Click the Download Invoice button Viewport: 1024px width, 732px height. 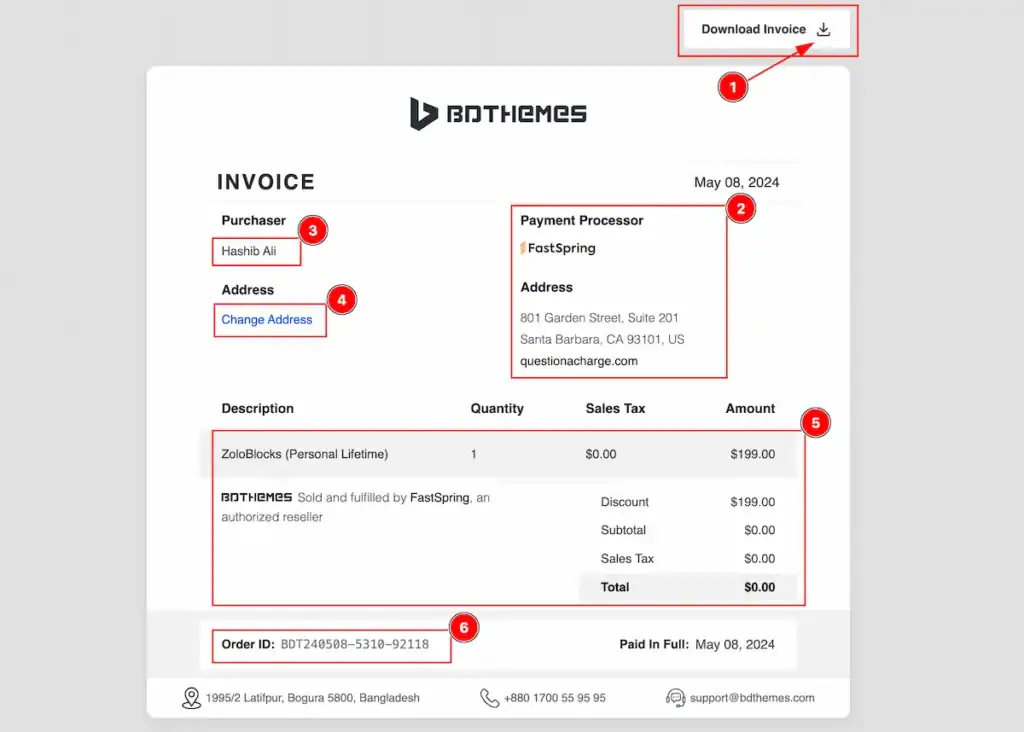click(767, 29)
